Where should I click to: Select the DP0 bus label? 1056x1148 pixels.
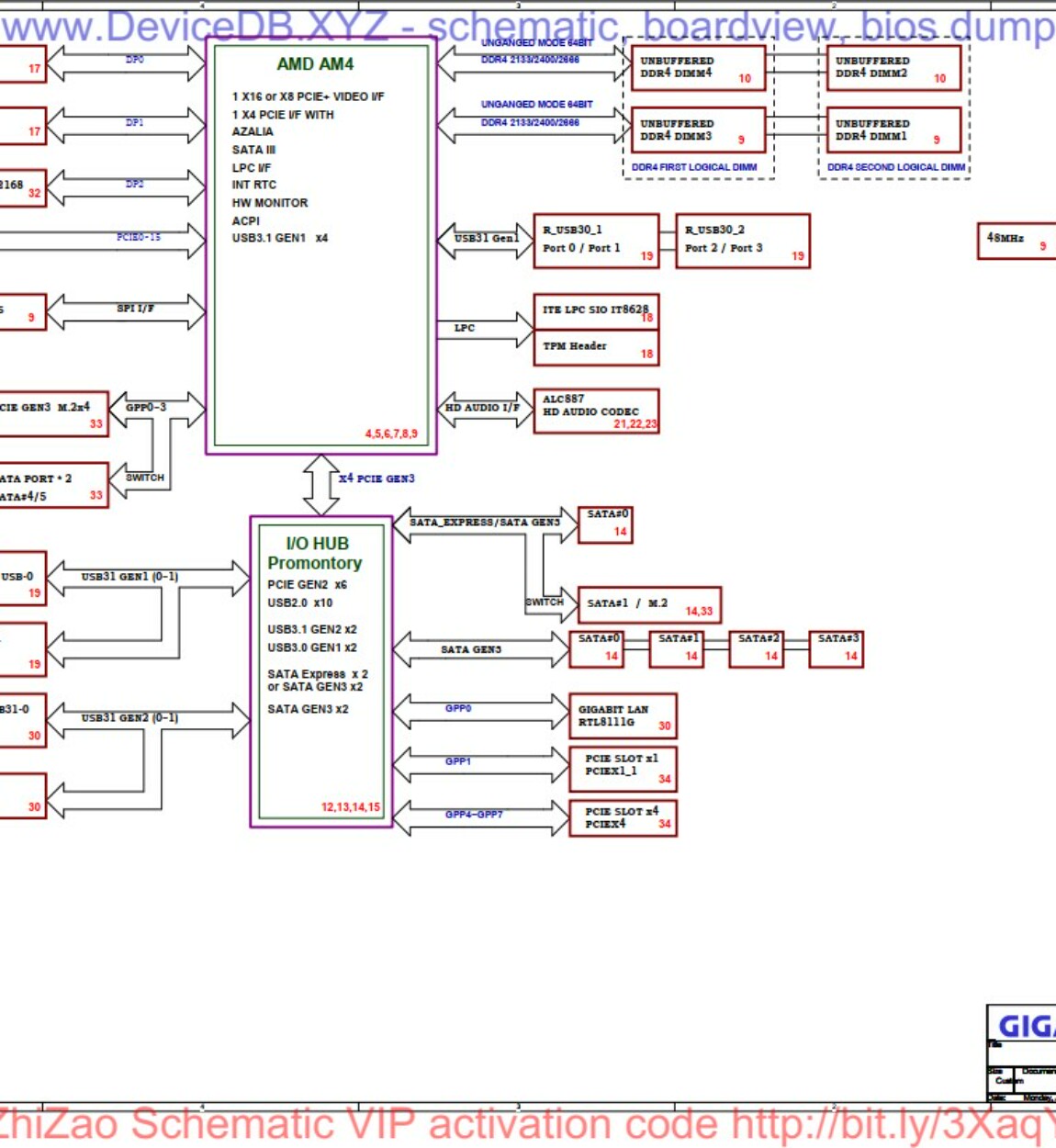pyautogui.click(x=134, y=59)
